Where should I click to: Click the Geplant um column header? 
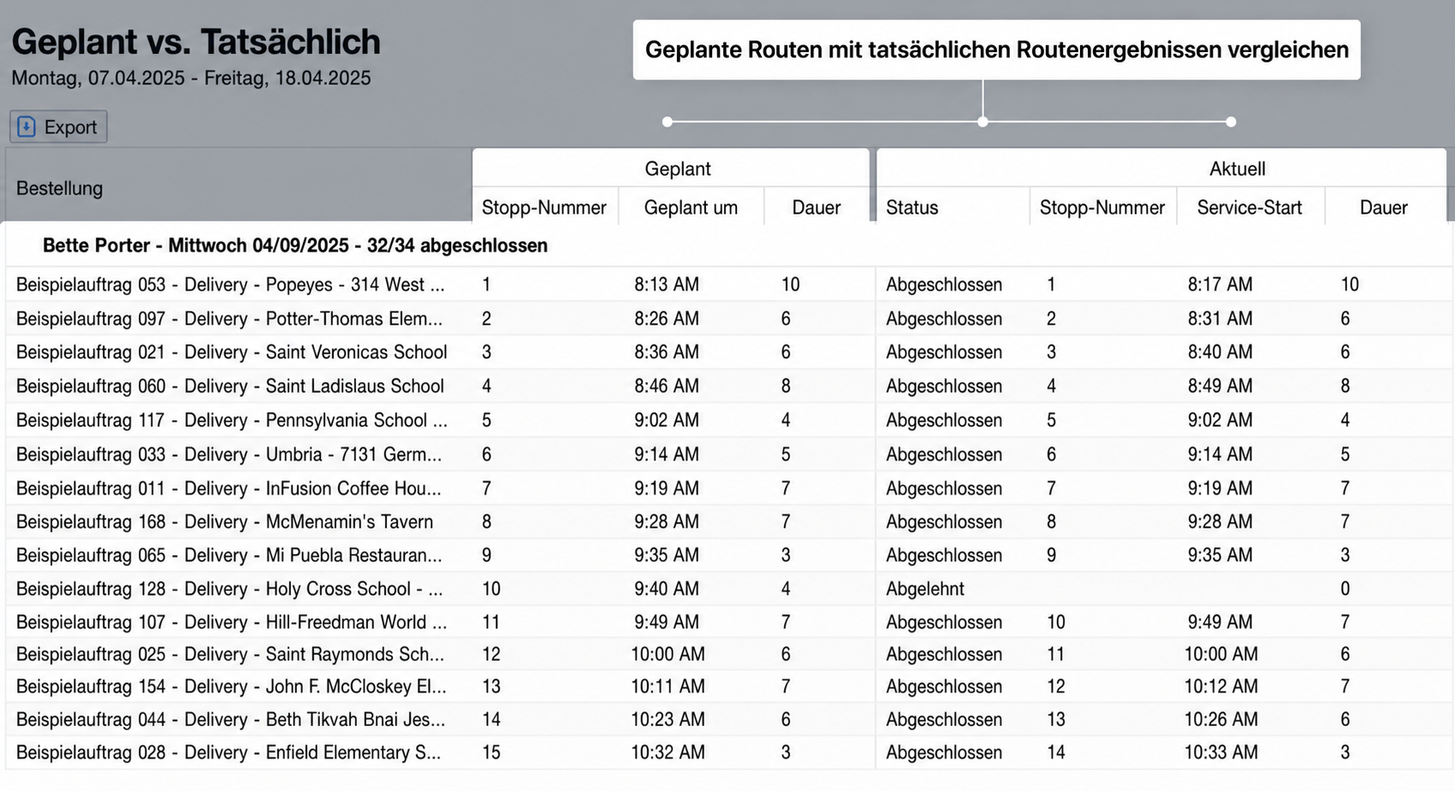pos(691,207)
